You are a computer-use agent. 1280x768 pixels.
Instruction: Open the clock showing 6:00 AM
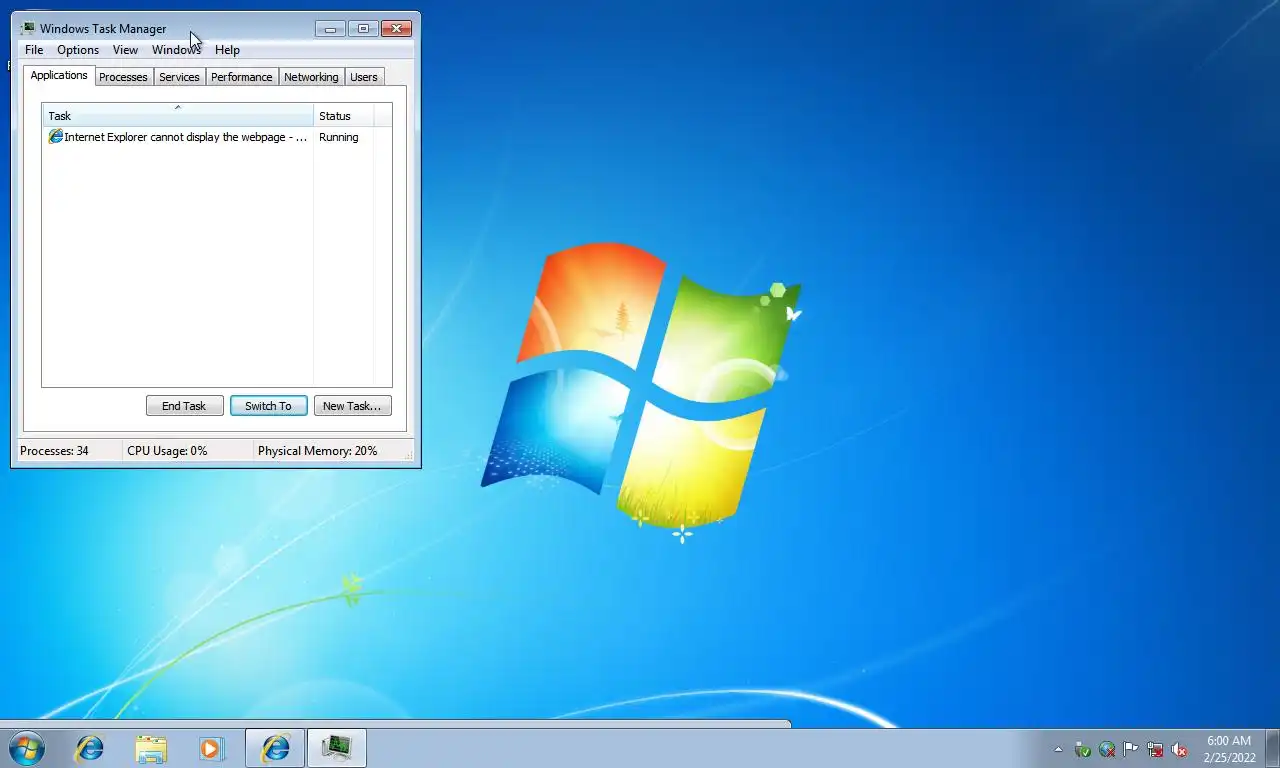point(1229,749)
